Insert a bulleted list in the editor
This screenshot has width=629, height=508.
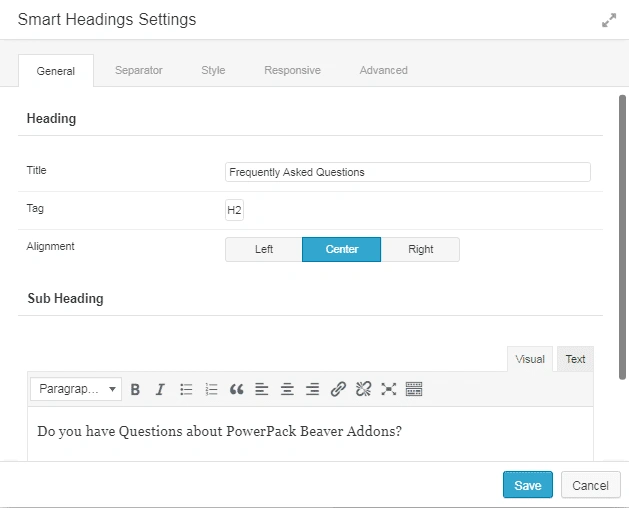(x=186, y=389)
